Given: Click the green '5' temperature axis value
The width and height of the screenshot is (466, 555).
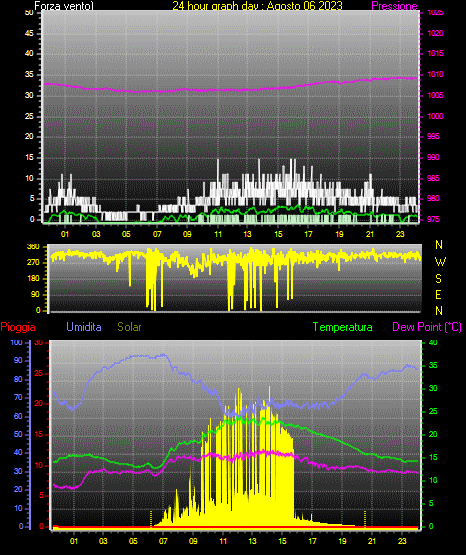Looking at the screenshot, I should [x=431, y=503].
